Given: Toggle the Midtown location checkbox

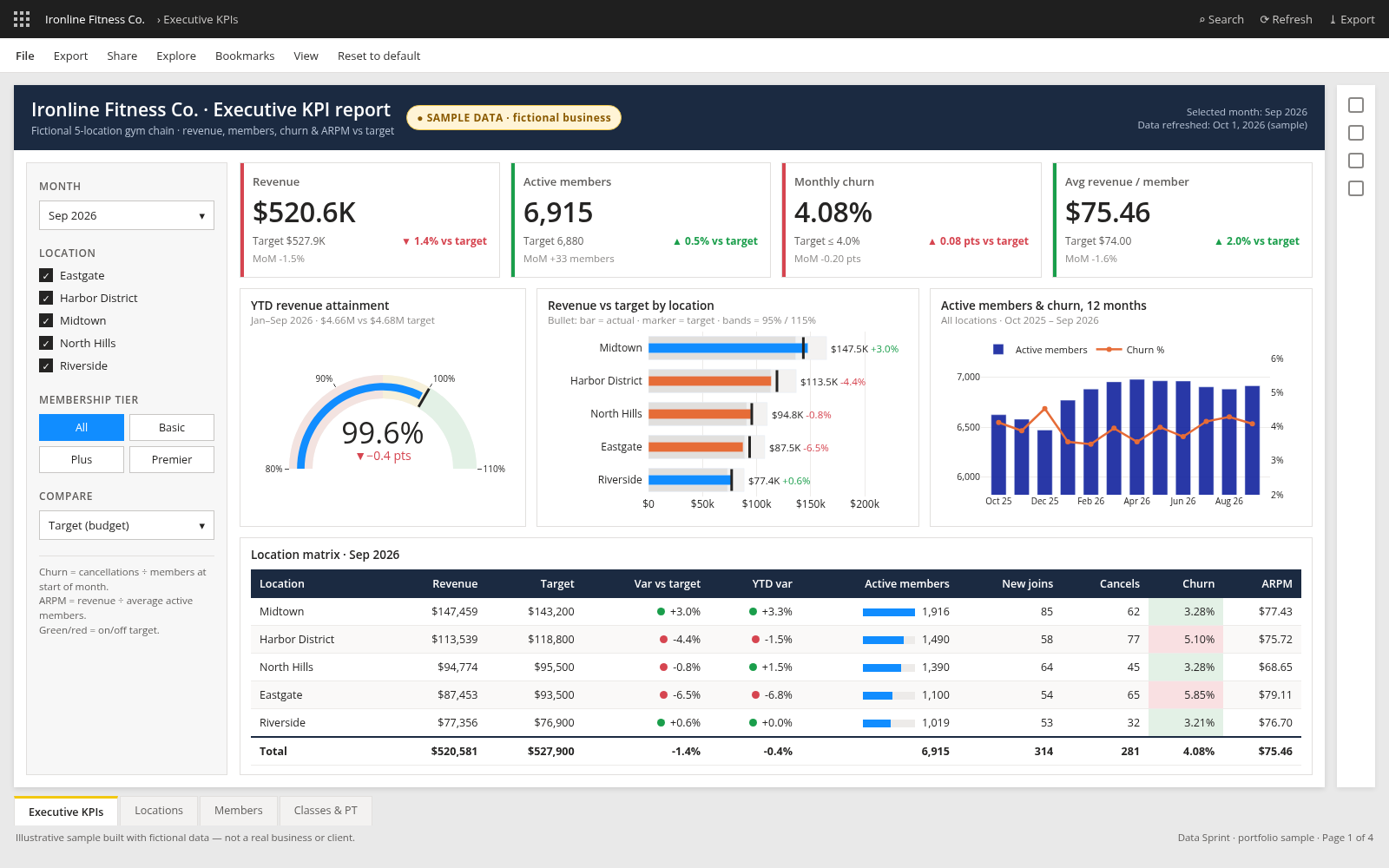Looking at the screenshot, I should tap(46, 320).
